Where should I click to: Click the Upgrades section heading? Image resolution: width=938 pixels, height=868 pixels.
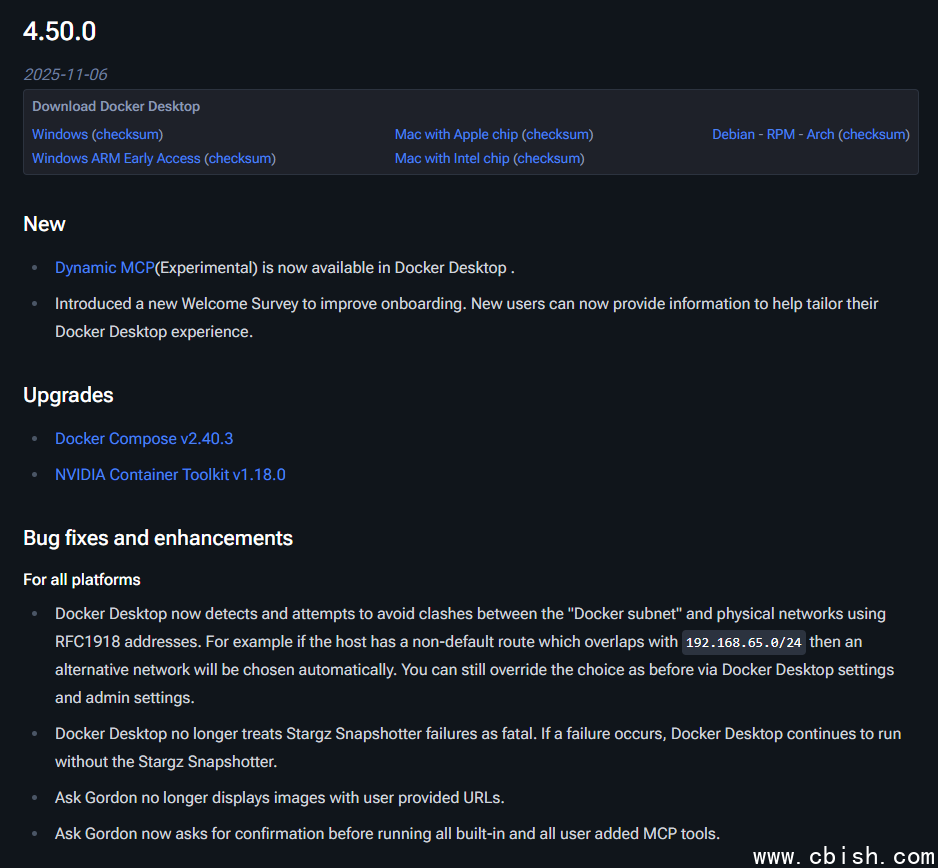(x=68, y=395)
